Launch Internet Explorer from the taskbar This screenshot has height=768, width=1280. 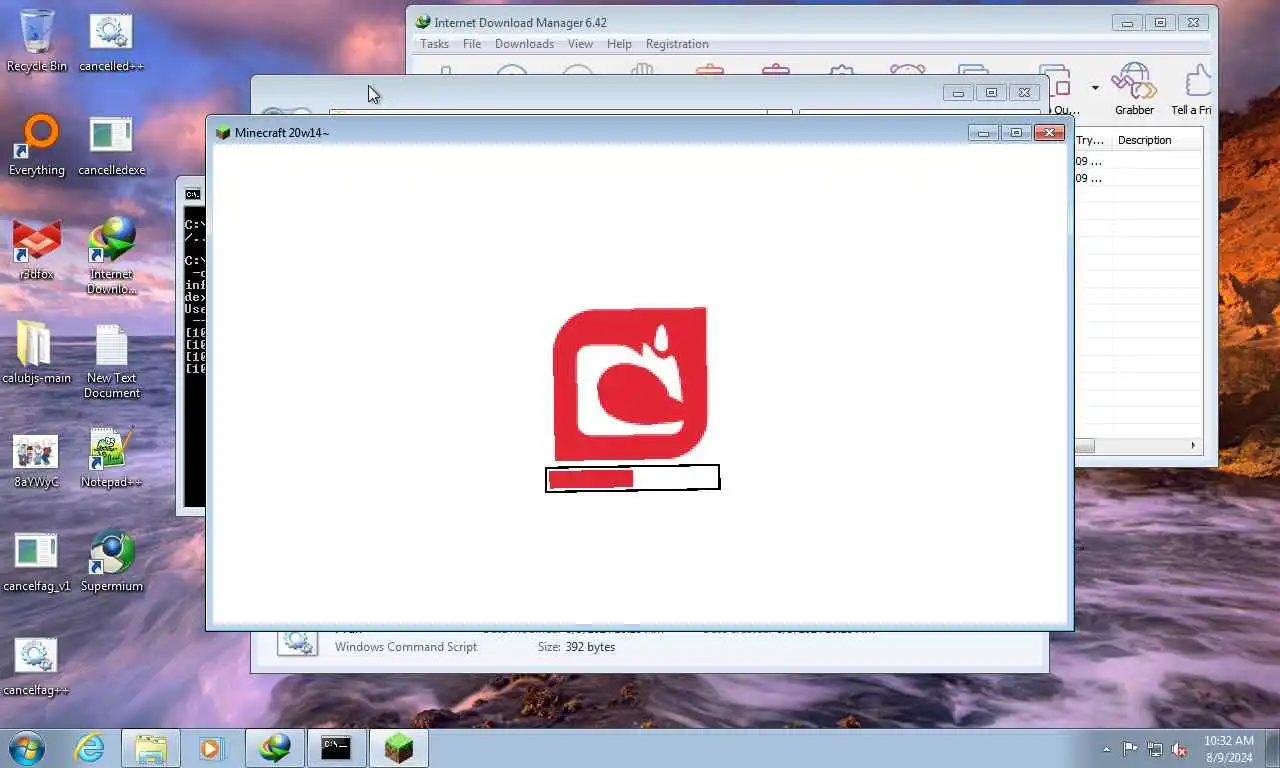coord(89,748)
